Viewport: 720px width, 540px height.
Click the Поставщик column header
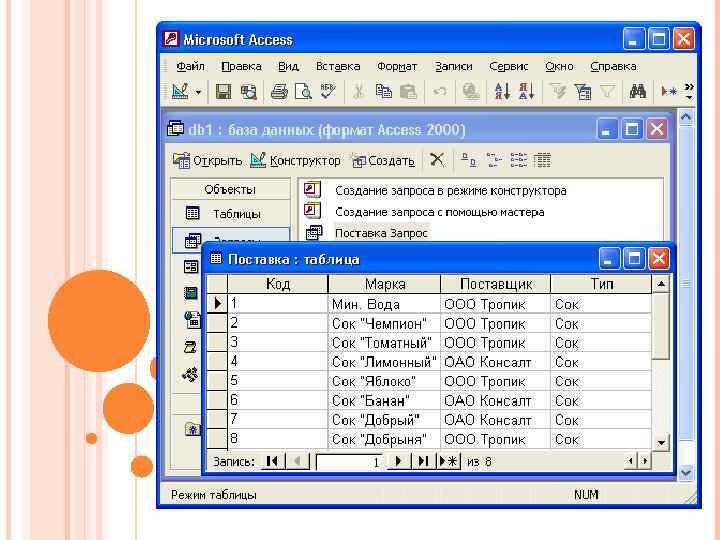point(496,284)
